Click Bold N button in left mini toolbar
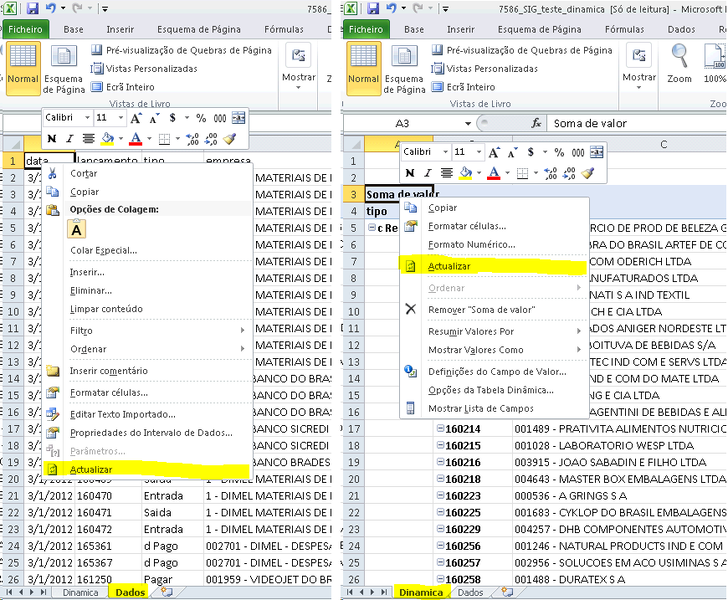This screenshot has width=728, height=600. [x=52, y=139]
